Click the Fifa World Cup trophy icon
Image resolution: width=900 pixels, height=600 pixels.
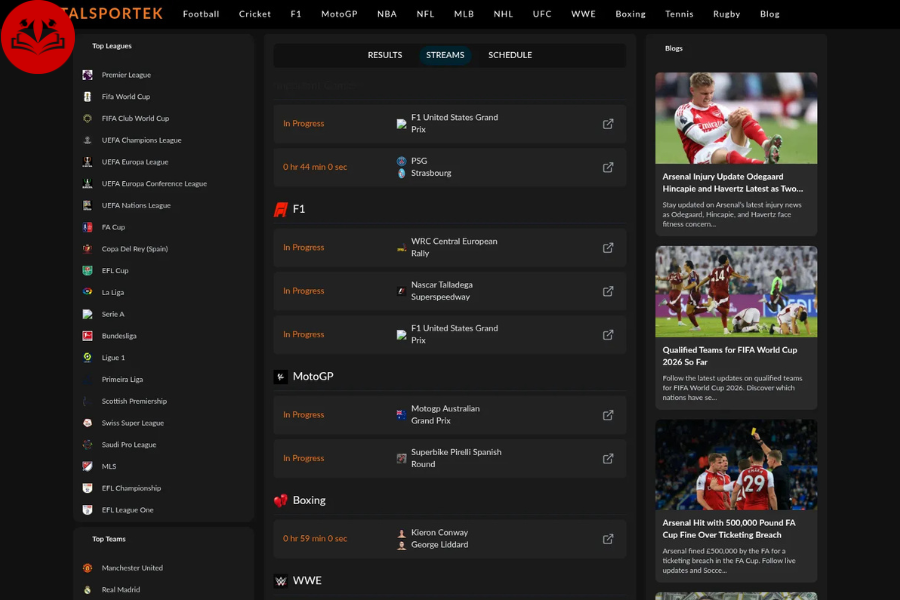[87, 96]
